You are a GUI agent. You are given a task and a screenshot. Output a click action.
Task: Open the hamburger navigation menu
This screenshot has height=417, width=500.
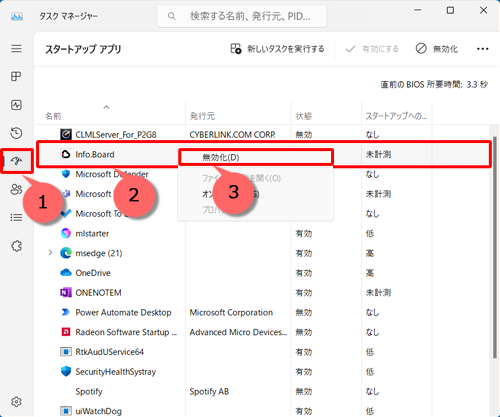[16, 49]
